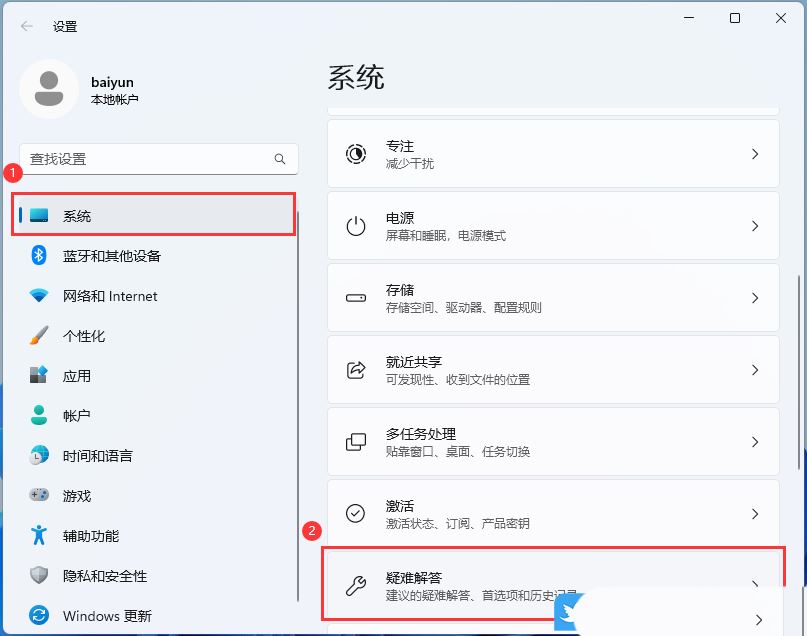Click the shield privacy icon
Viewport: 807px width, 636px height.
pyautogui.click(x=39, y=575)
